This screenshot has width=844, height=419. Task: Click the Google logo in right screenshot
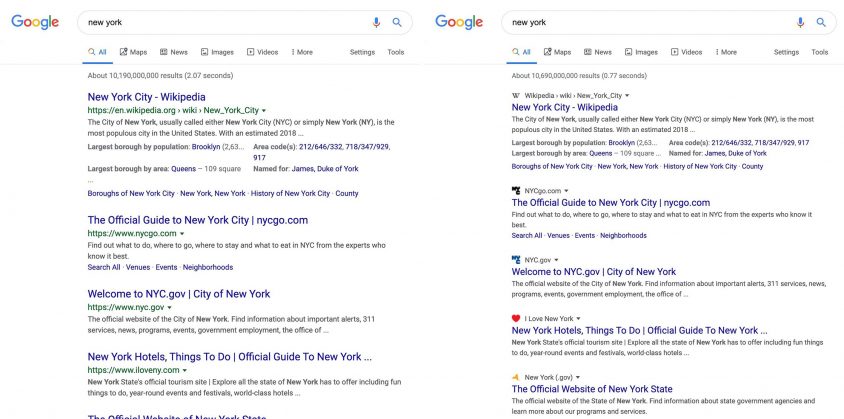[459, 22]
